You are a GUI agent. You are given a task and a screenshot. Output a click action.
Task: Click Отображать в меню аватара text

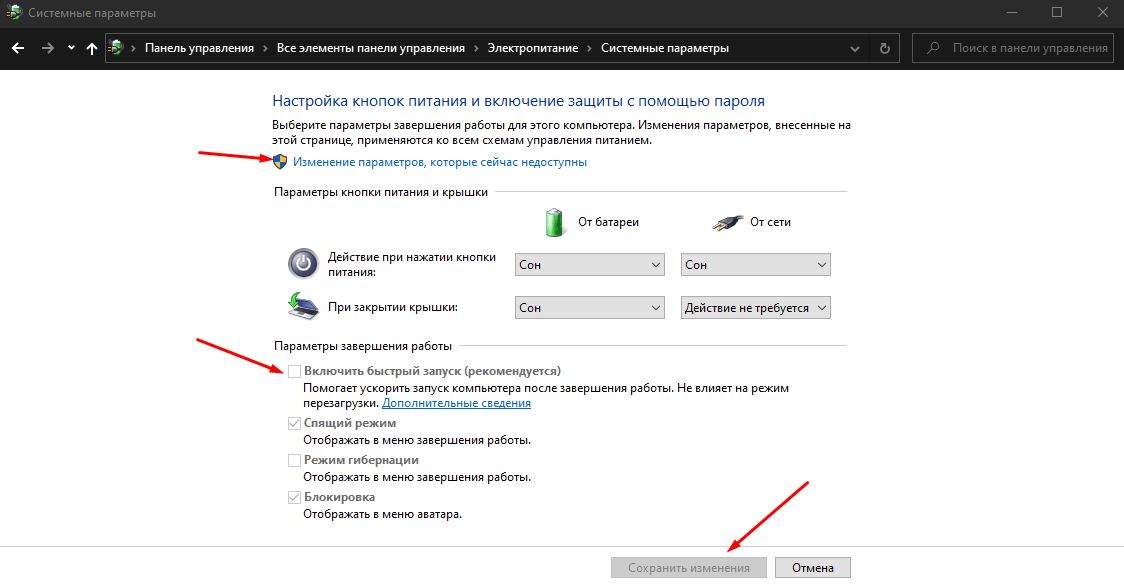click(382, 514)
